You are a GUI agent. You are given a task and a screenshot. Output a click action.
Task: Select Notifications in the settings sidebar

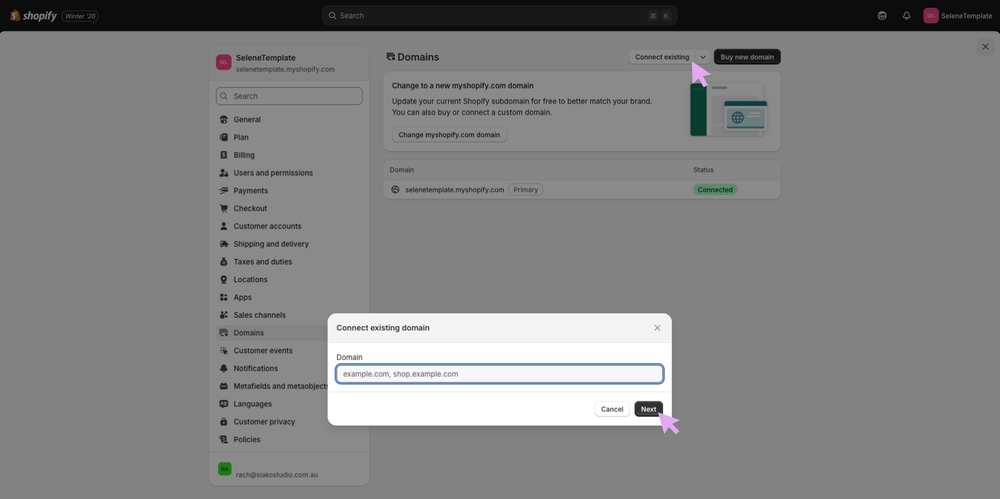click(x=256, y=368)
